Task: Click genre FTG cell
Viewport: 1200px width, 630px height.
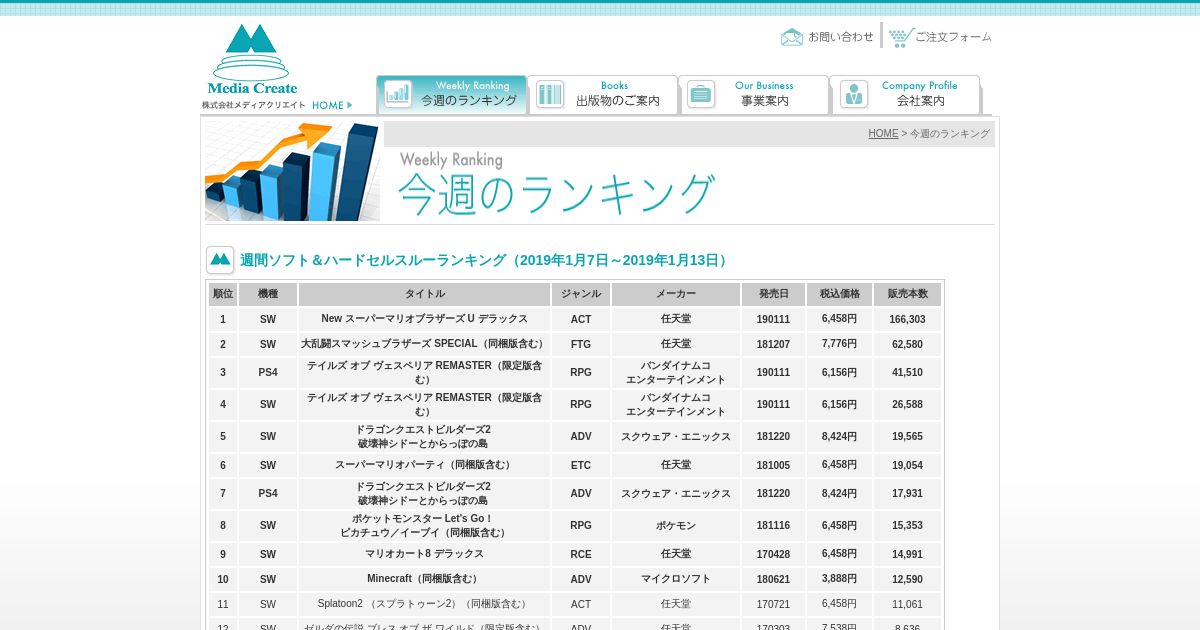Action: click(581, 344)
